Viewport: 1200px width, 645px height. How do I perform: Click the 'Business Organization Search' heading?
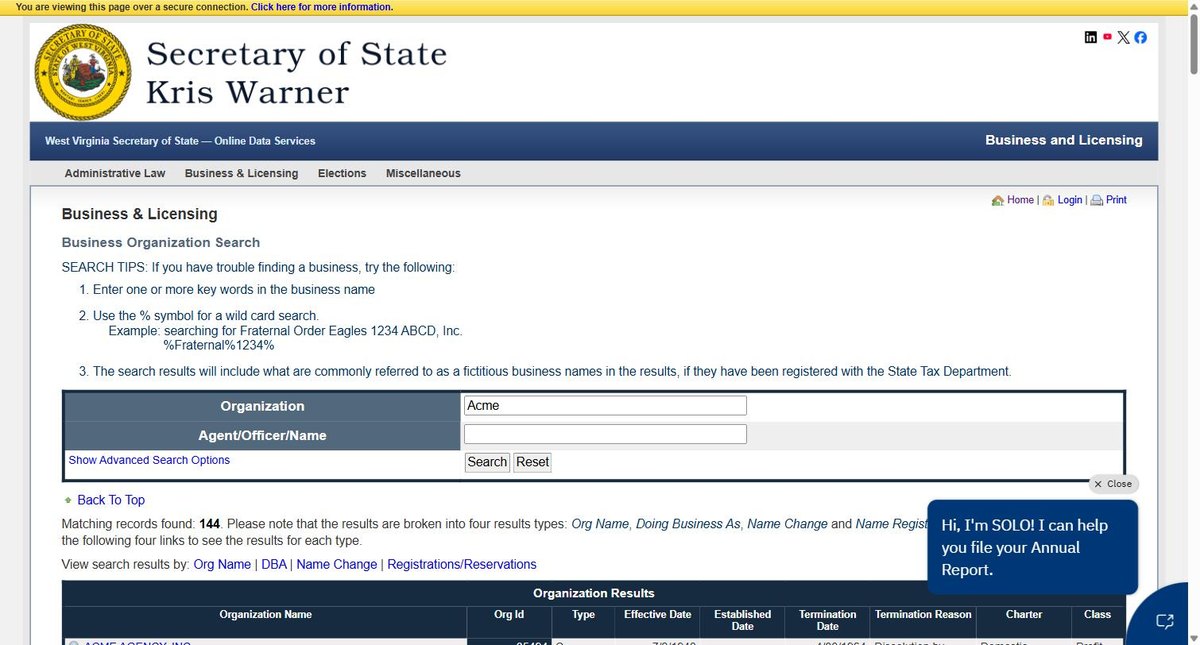click(161, 242)
